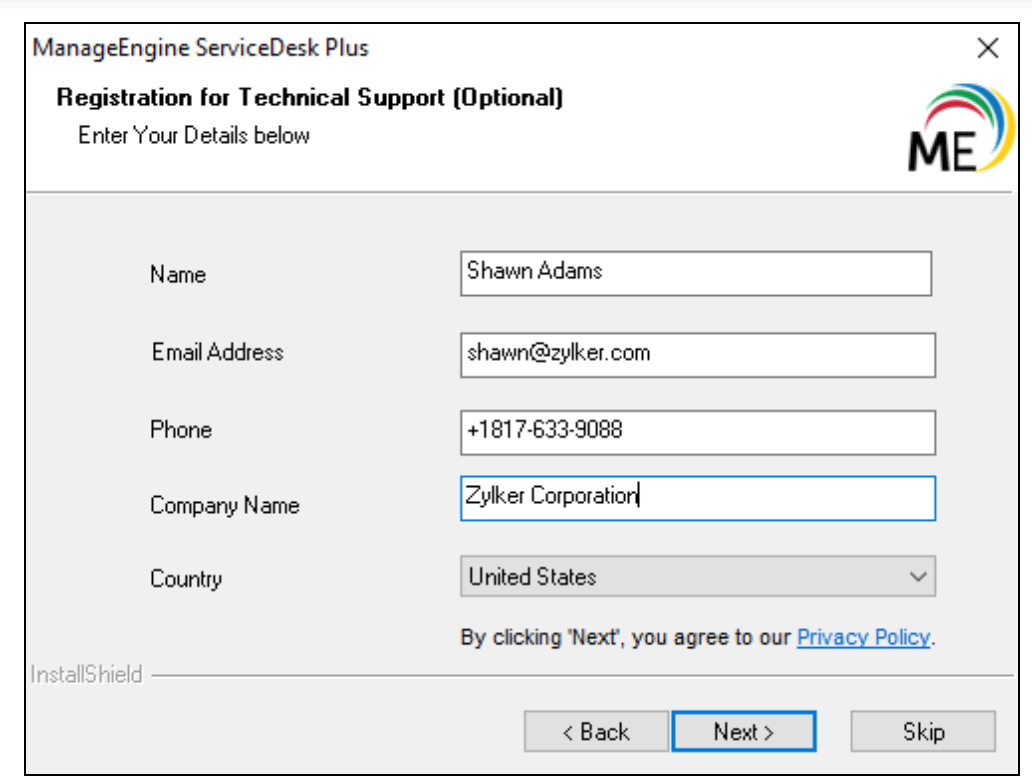
Task: Click the Registration for Technical Support heading
Action: pos(310,98)
